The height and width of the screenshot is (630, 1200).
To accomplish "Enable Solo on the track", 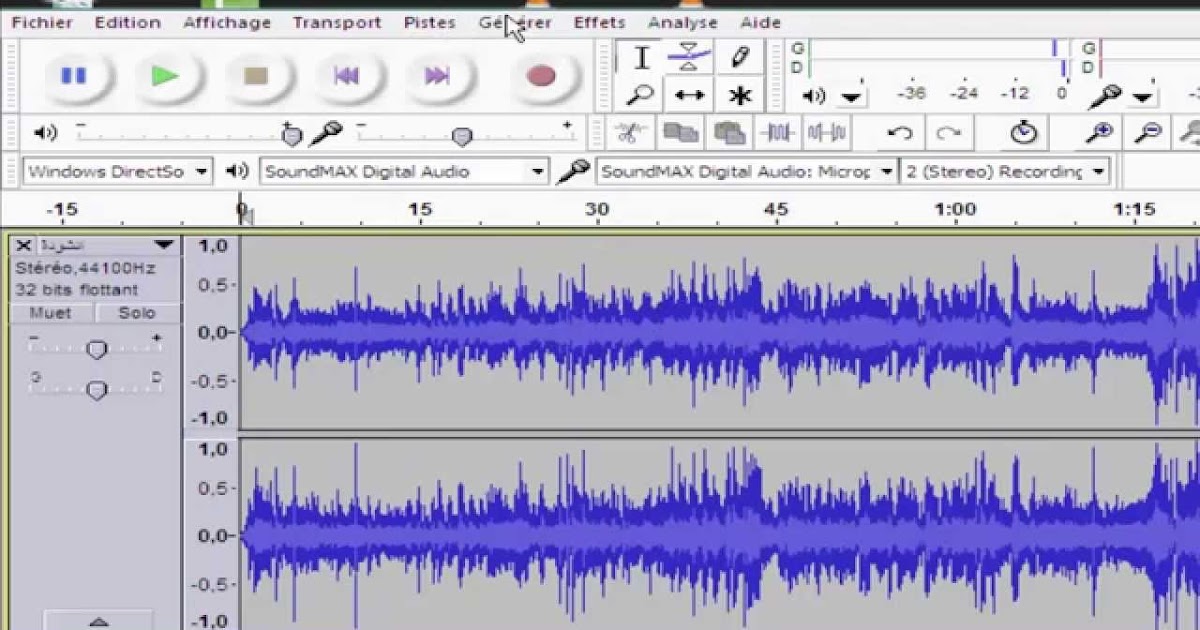I will pos(136,313).
